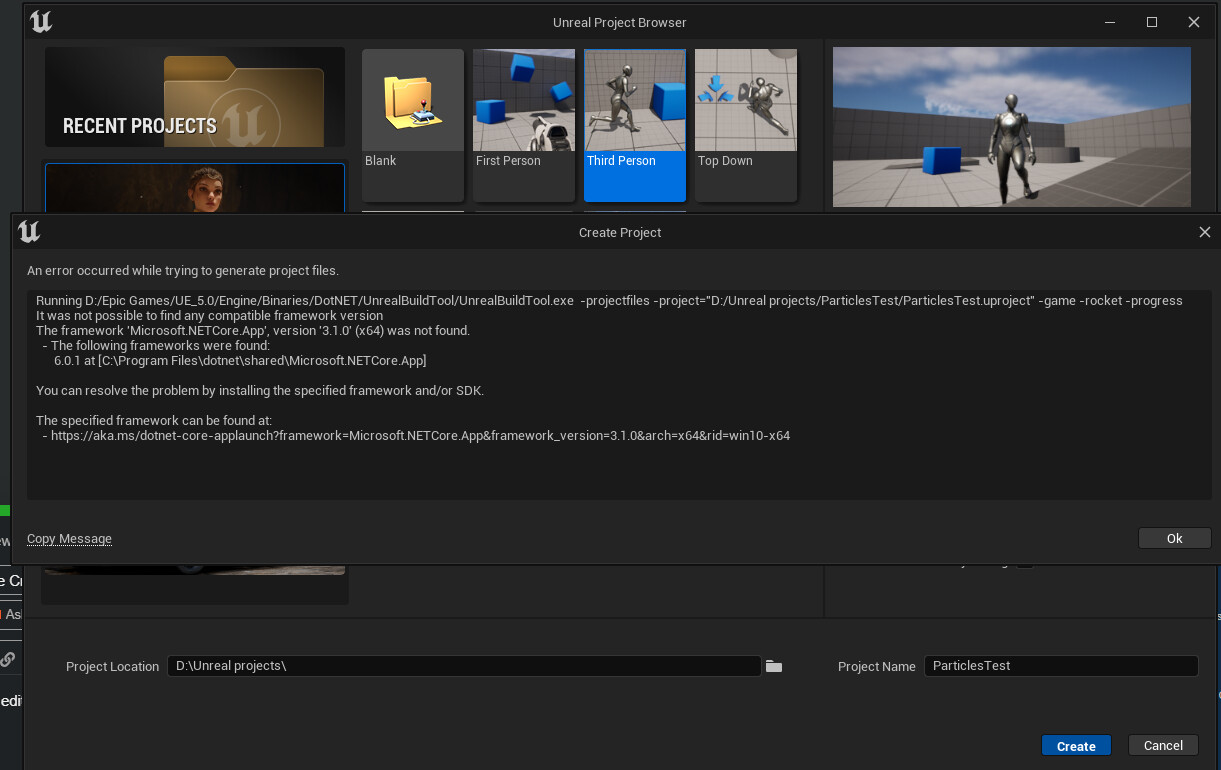
Task: Click the Copy Message link
Action: (x=69, y=538)
